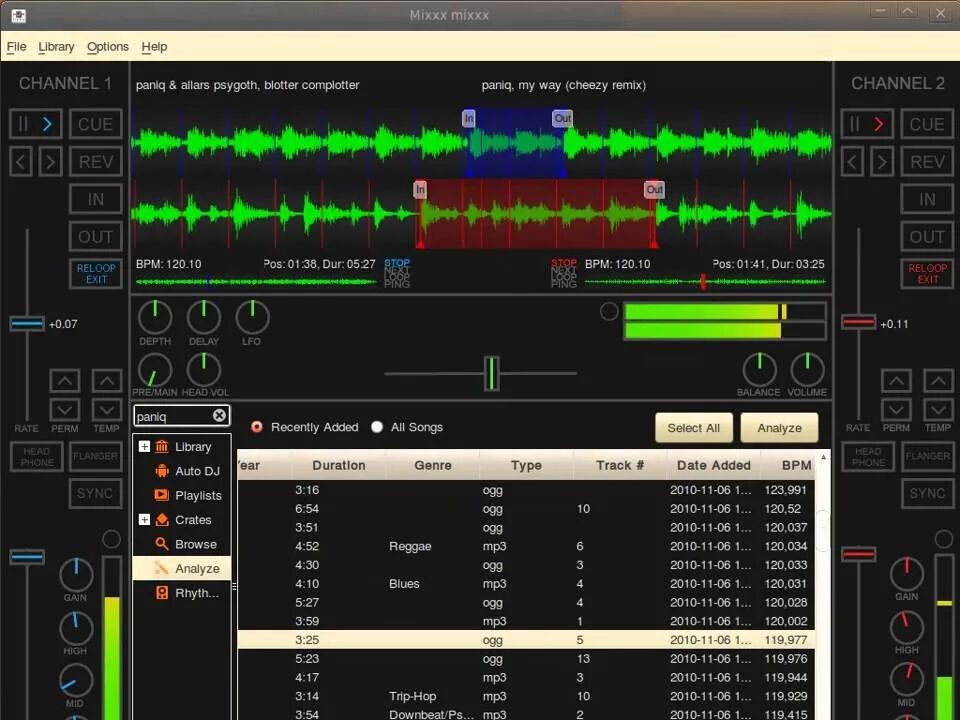Click the Select All button

(694, 428)
